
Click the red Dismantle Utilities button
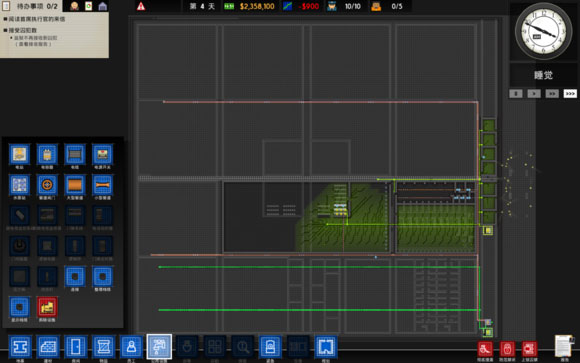(47, 307)
